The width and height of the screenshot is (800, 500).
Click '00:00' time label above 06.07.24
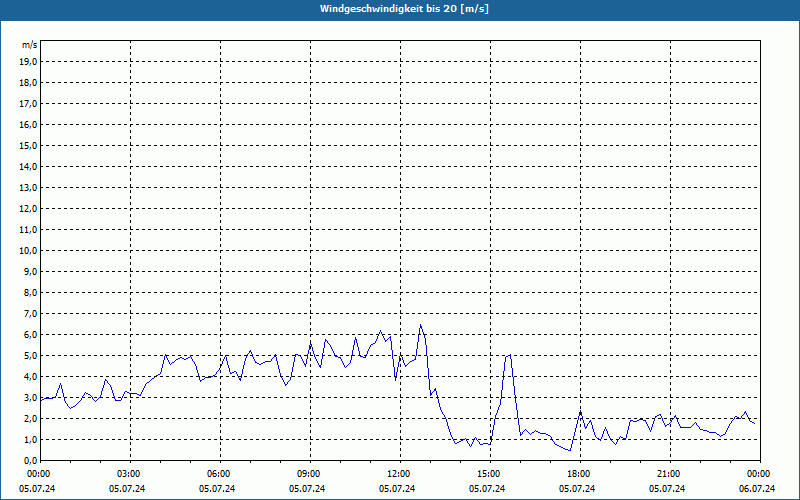(x=759, y=474)
